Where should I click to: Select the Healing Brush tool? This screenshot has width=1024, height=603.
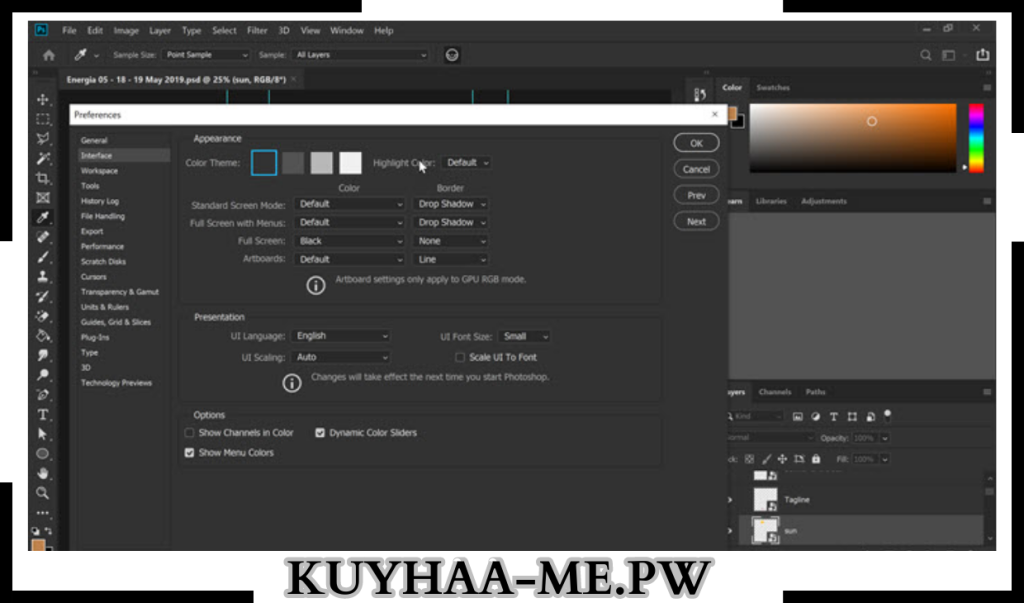tap(43, 236)
